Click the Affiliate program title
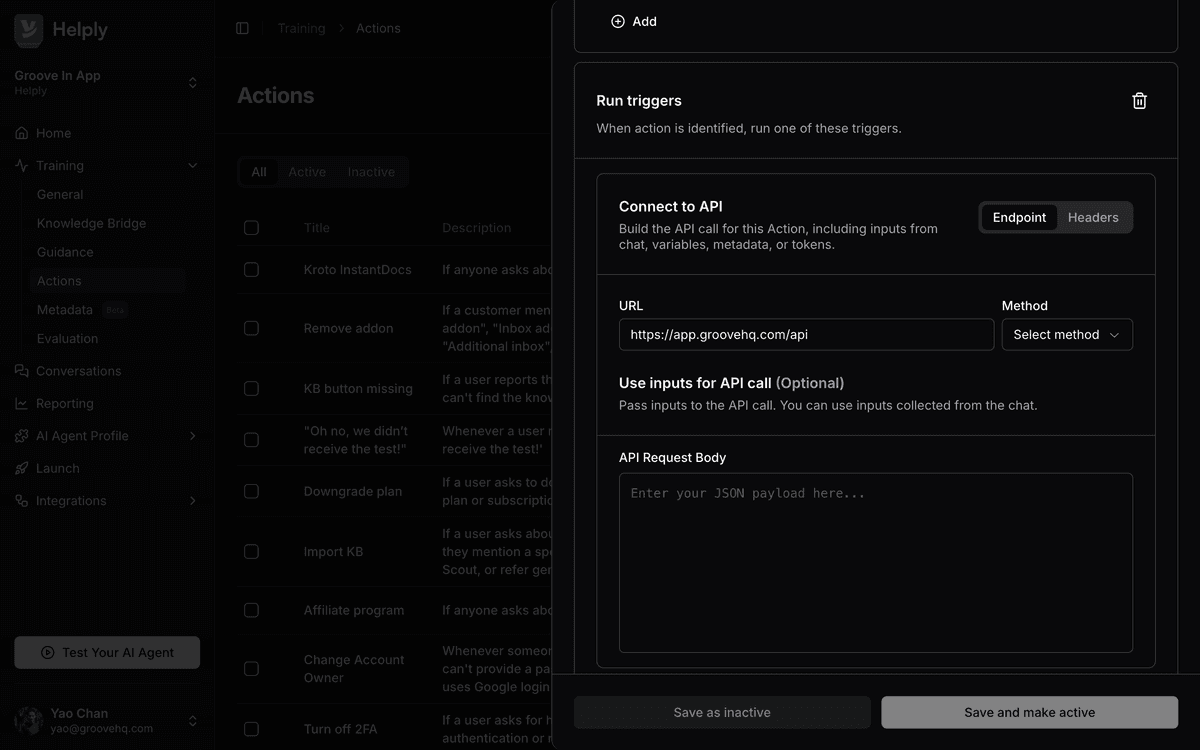The width and height of the screenshot is (1200, 750). point(354,610)
